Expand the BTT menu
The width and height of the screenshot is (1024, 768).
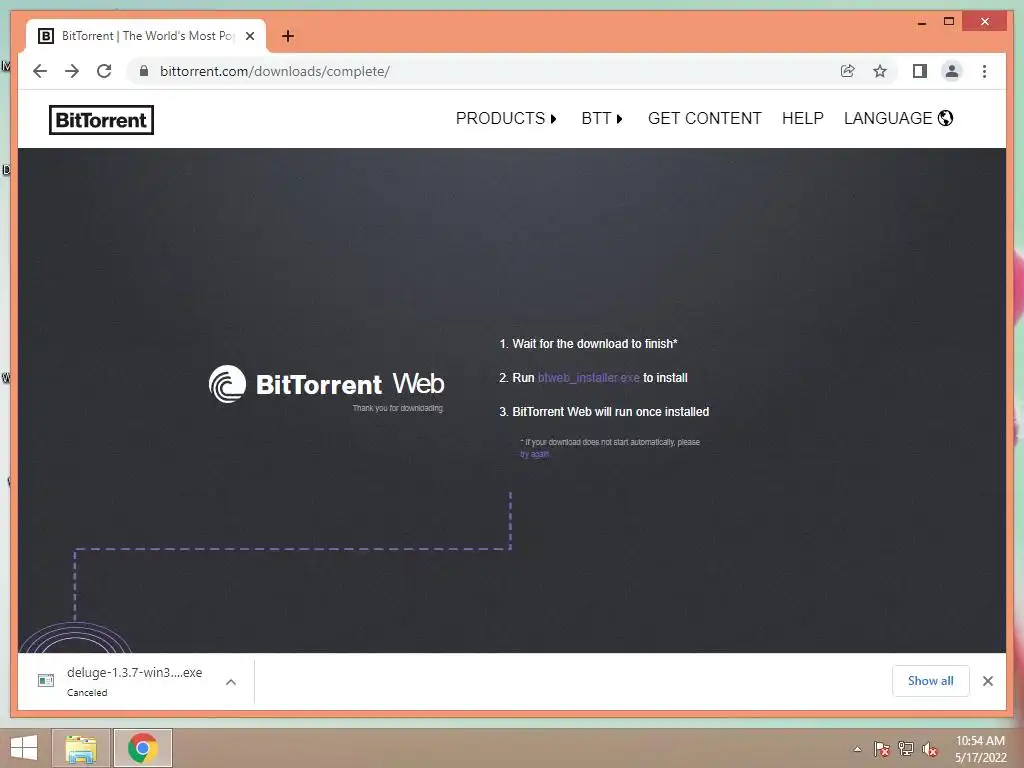pyautogui.click(x=602, y=118)
